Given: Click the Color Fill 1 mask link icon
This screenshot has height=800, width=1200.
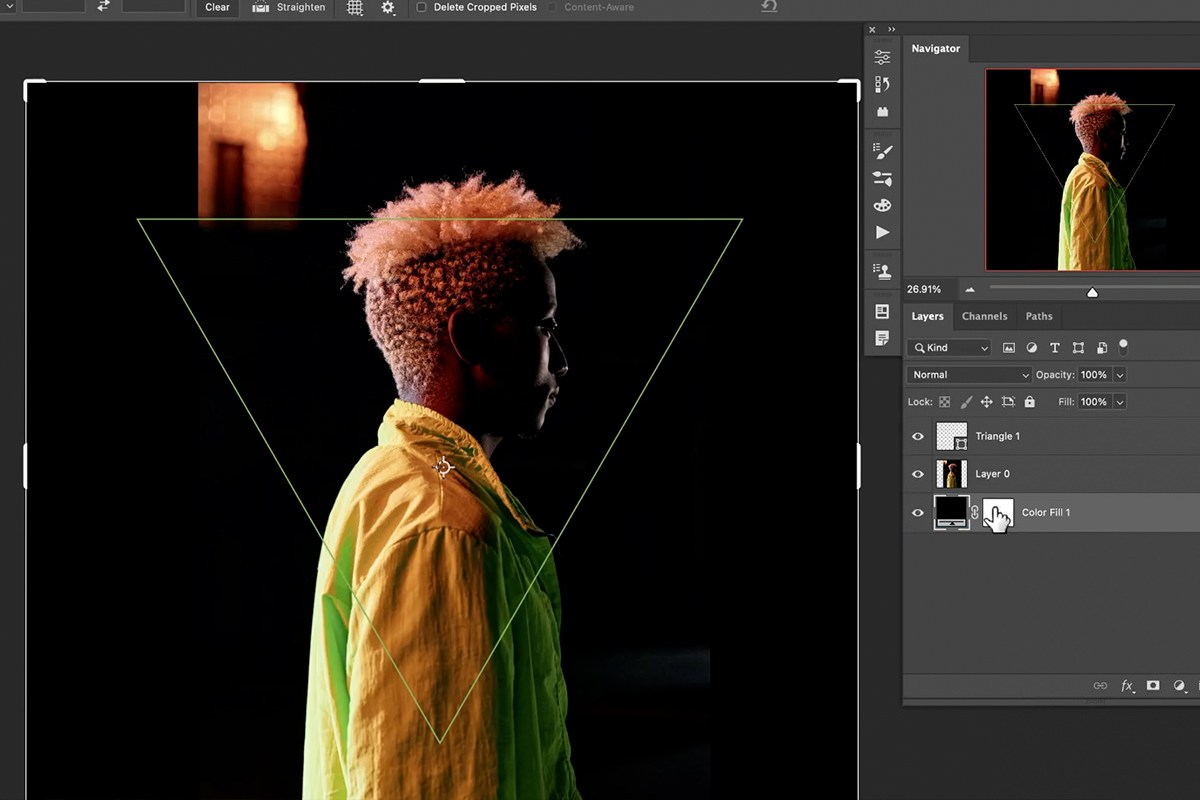Looking at the screenshot, I should (976, 512).
